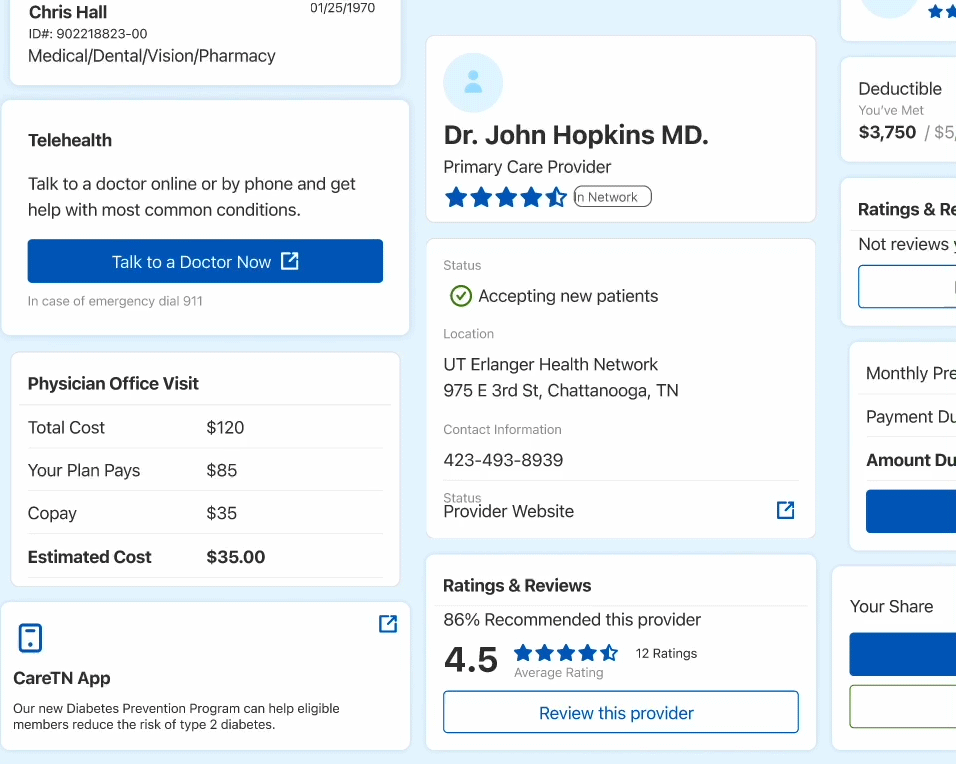The width and height of the screenshot is (956, 764).
Task: Click the blue button in Your Share card
Action: [902, 654]
